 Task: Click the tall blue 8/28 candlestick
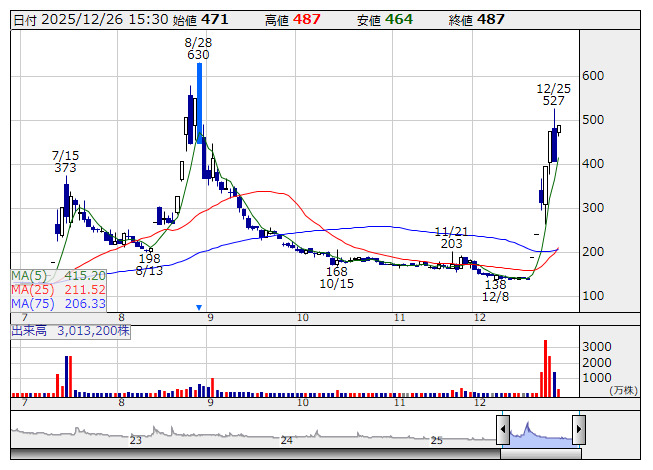coord(199,100)
